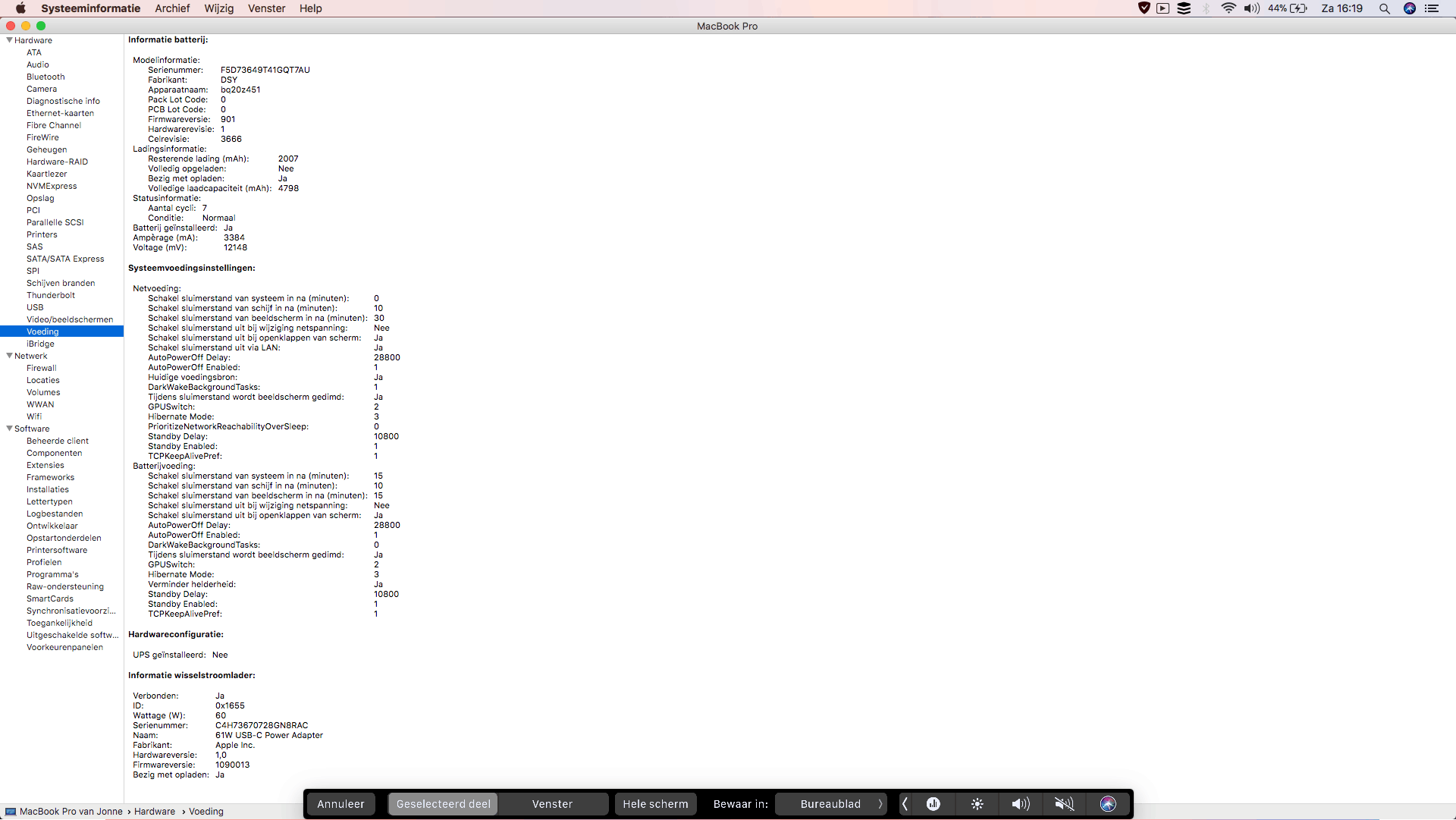Screen dimensions: 1456x820
Task: Click the Hele scherm button
Action: [655, 804]
